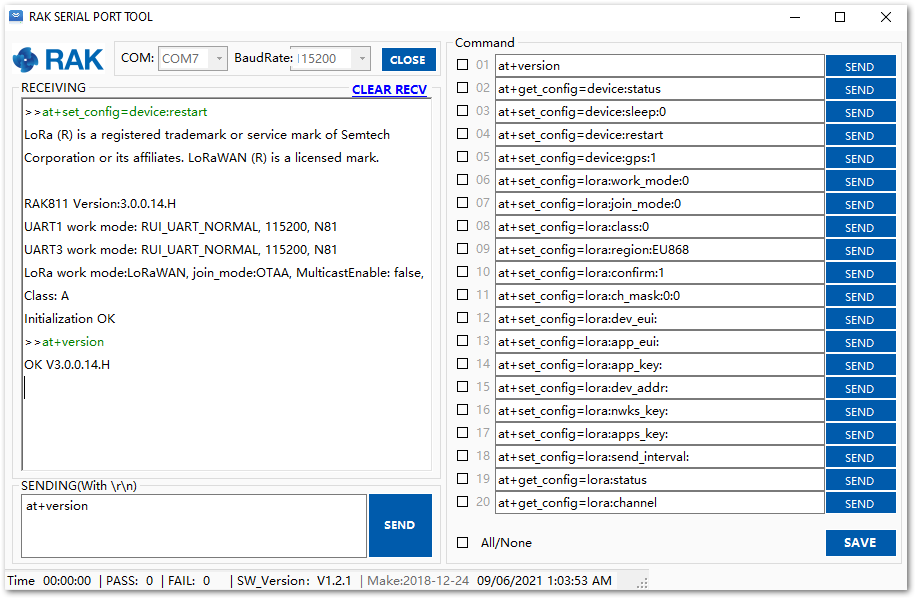Image resolution: width=916 pixels, height=599 pixels.
Task: Send command 01 at+version
Action: tap(861, 67)
